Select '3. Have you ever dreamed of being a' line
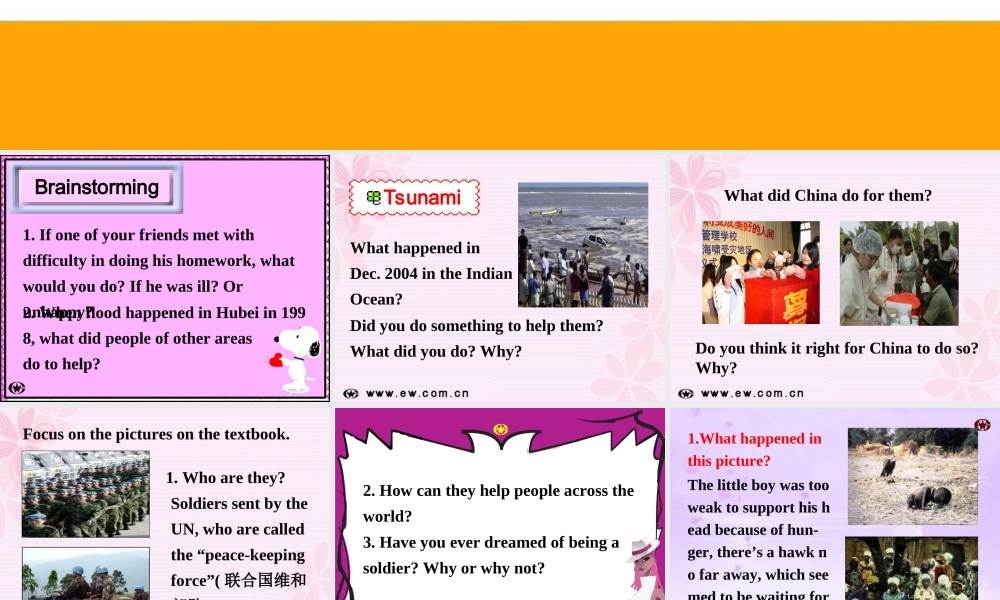The width and height of the screenshot is (1000, 600). pos(491,543)
